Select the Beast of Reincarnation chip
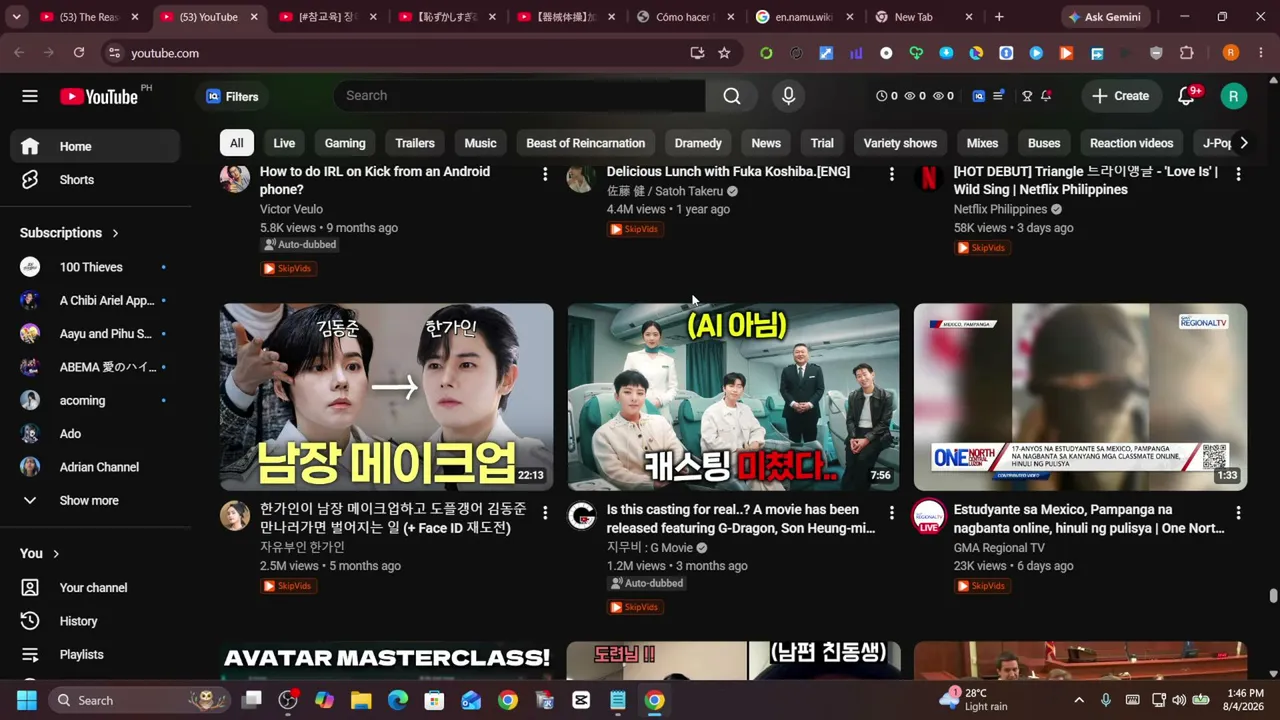Screen dimensions: 1280x720 pos(586,143)
